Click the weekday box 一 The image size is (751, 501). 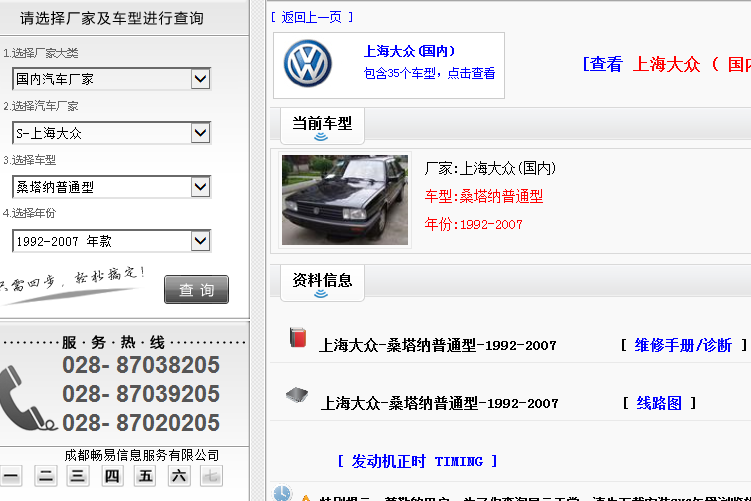[x=11, y=476]
